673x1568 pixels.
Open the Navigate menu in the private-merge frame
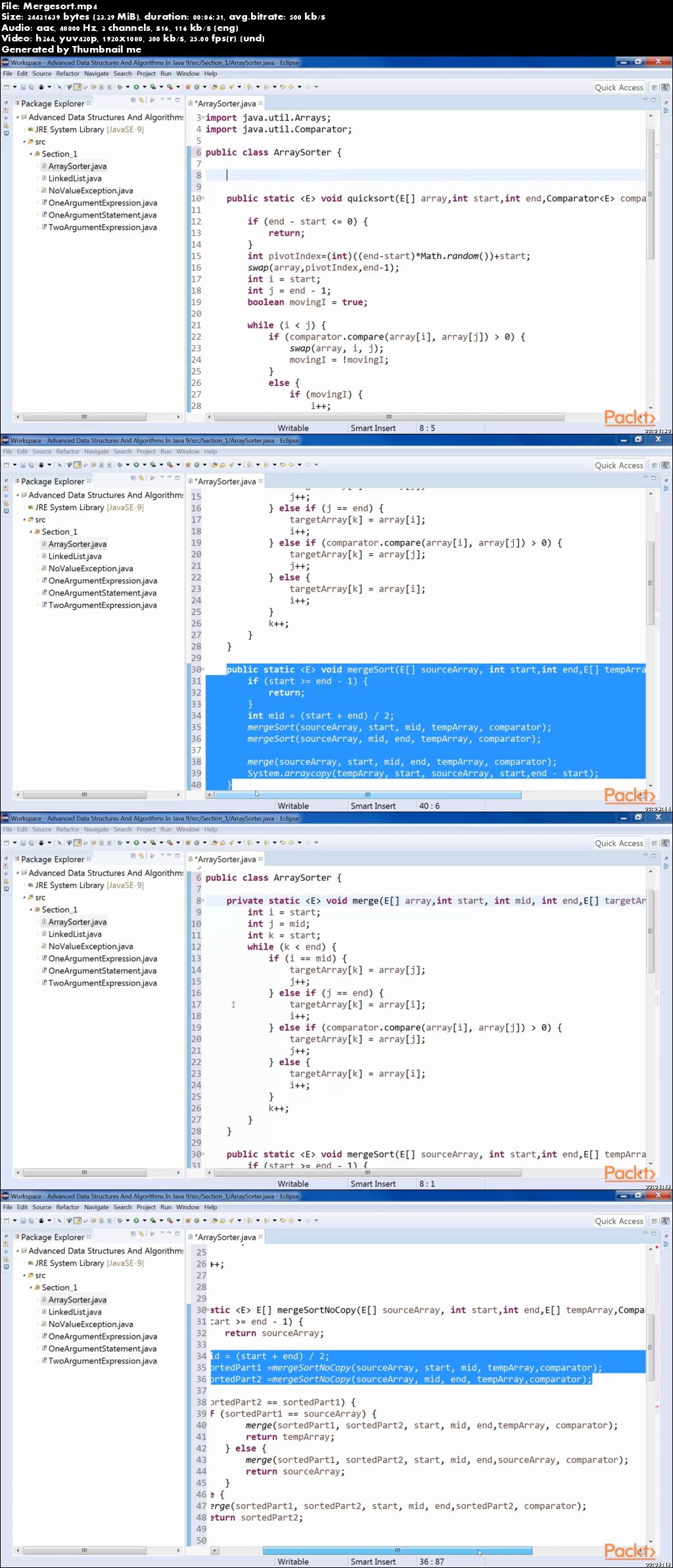[x=97, y=829]
